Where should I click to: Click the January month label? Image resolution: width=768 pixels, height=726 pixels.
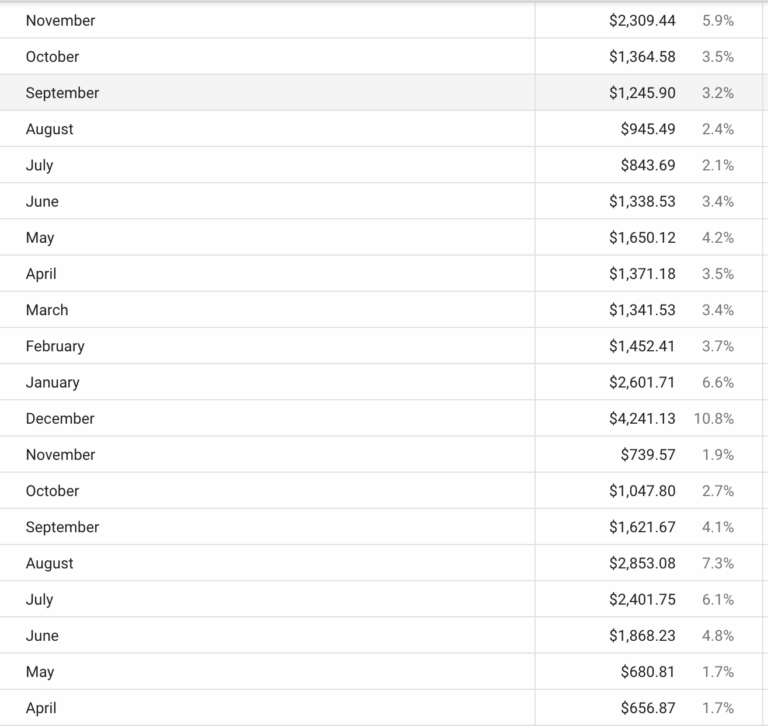tap(52, 382)
